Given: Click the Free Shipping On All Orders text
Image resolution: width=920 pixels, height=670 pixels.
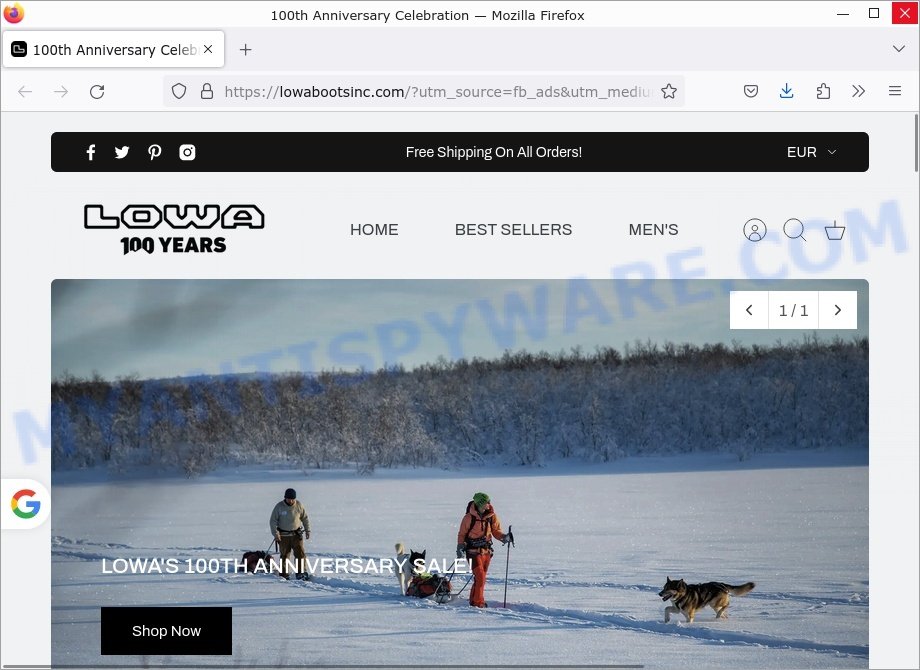Looking at the screenshot, I should click(493, 153).
